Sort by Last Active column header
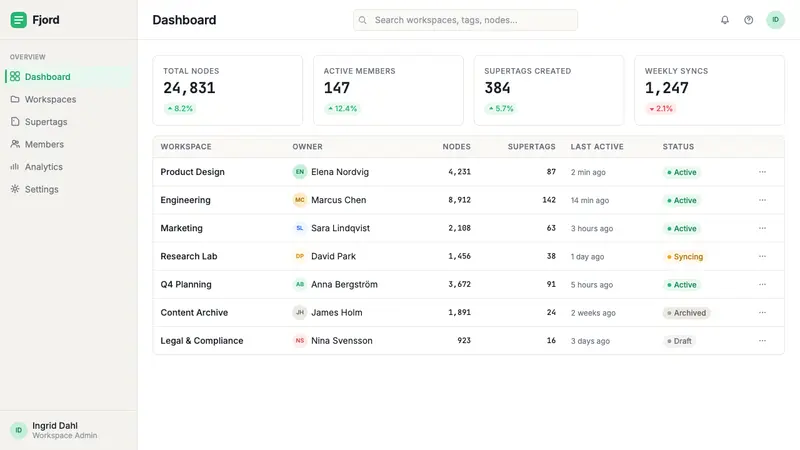The width and height of the screenshot is (800, 450). [x=597, y=146]
